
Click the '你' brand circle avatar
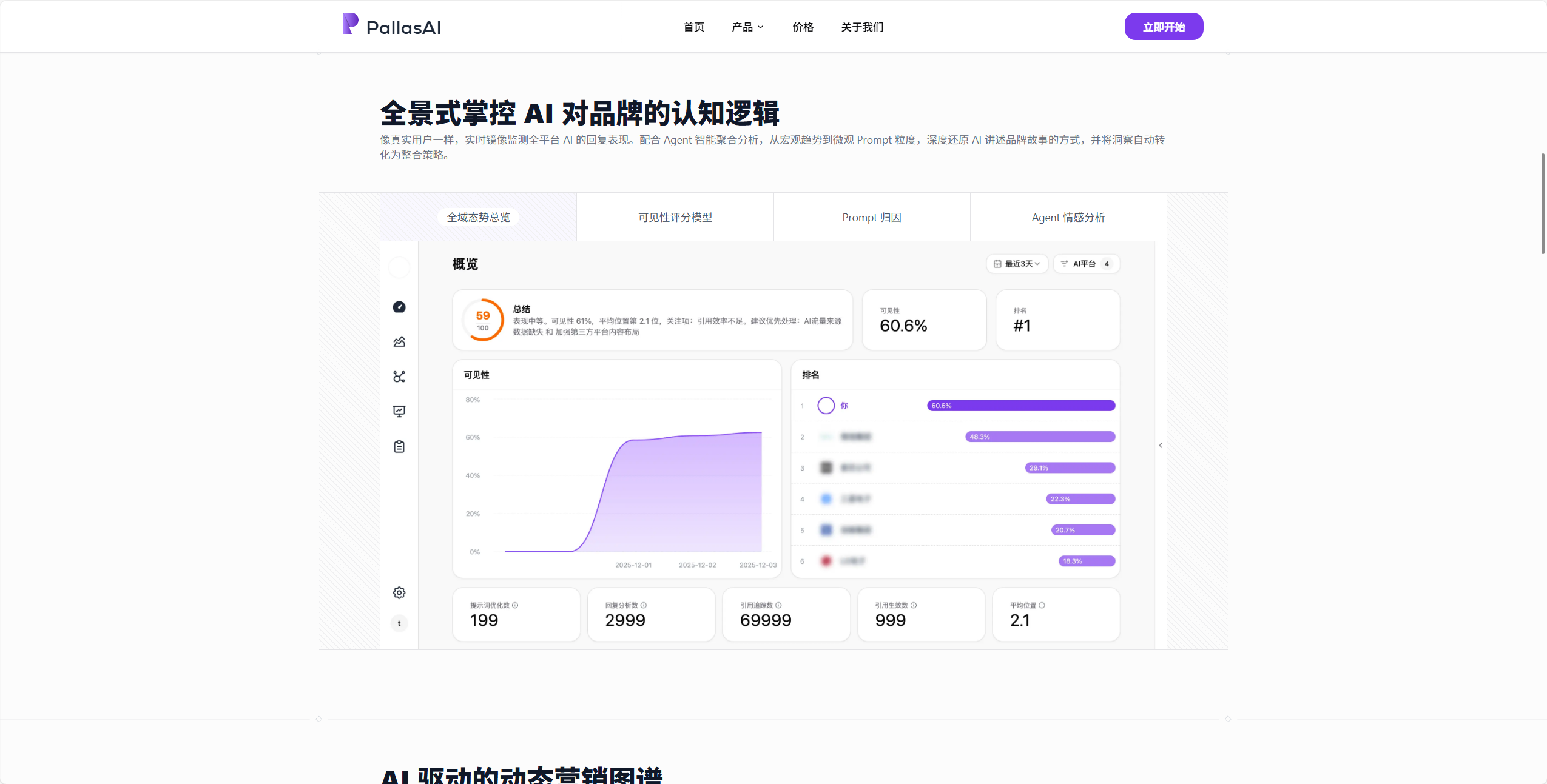tap(826, 406)
